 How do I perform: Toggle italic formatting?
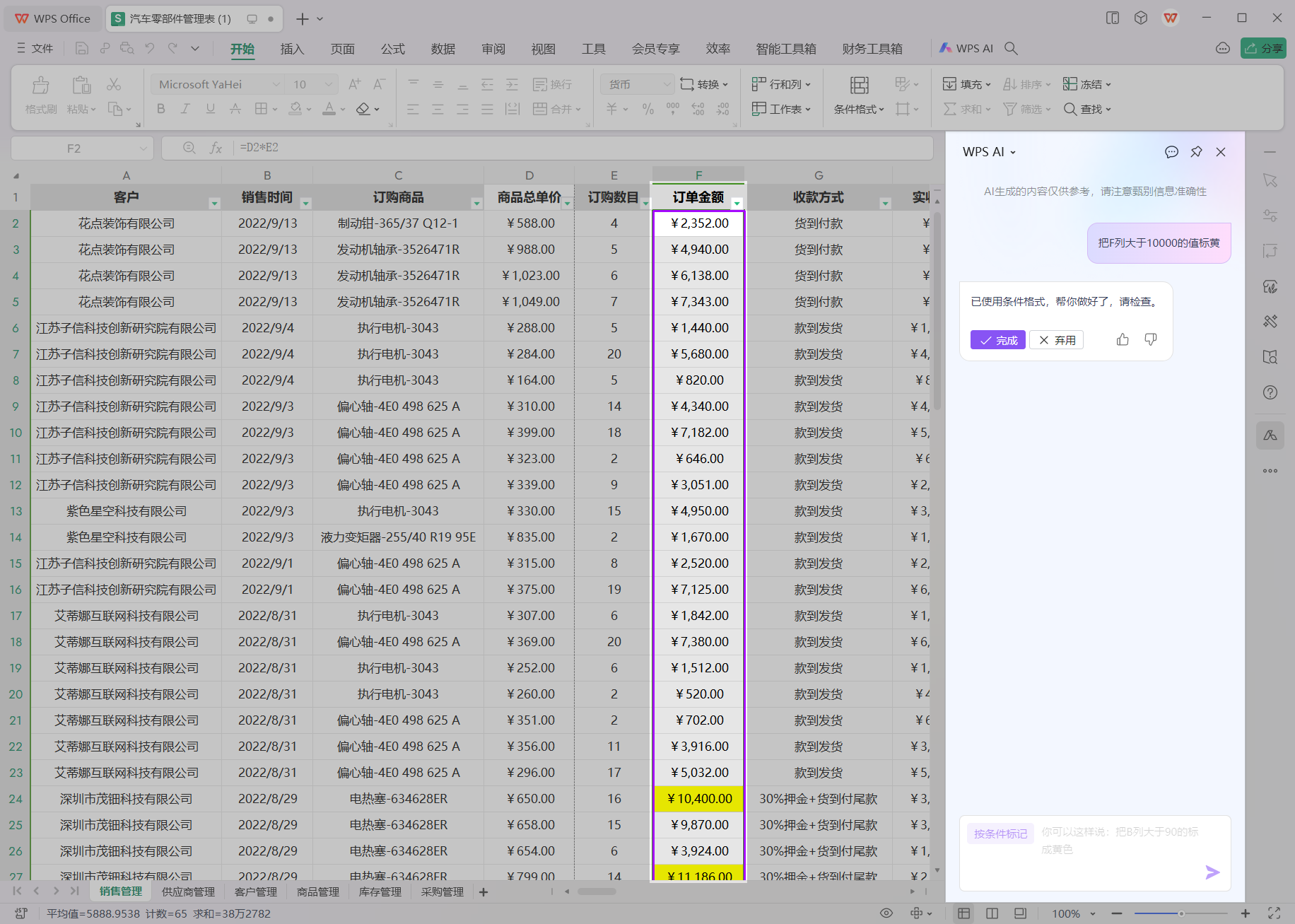[x=185, y=109]
